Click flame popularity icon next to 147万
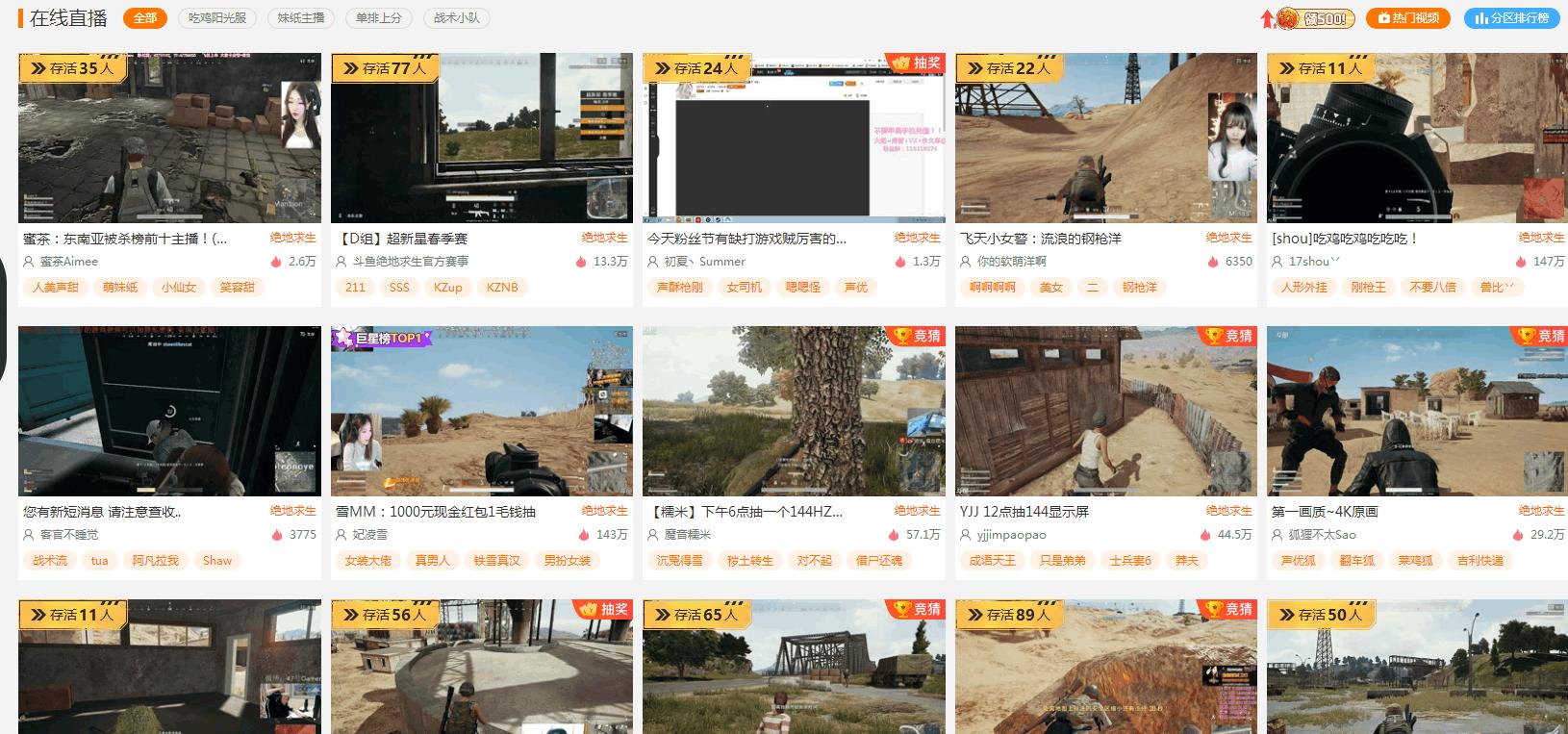This screenshot has width=1568, height=734. click(1521, 262)
